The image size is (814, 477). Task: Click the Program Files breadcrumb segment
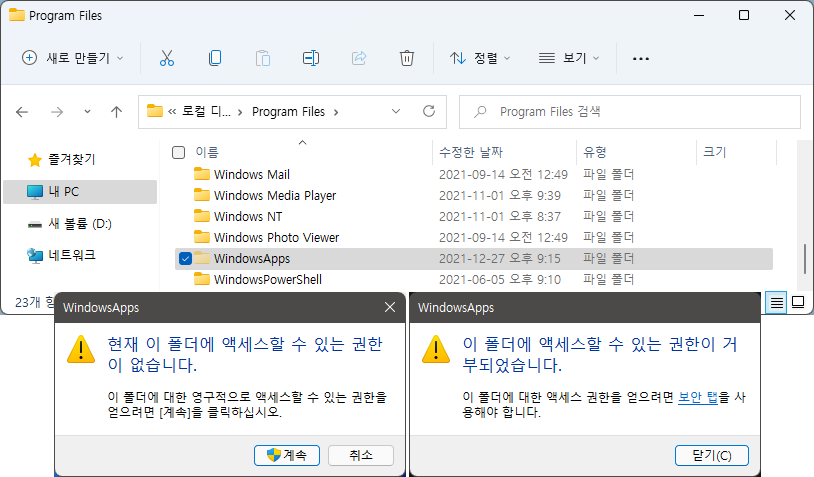click(288, 112)
